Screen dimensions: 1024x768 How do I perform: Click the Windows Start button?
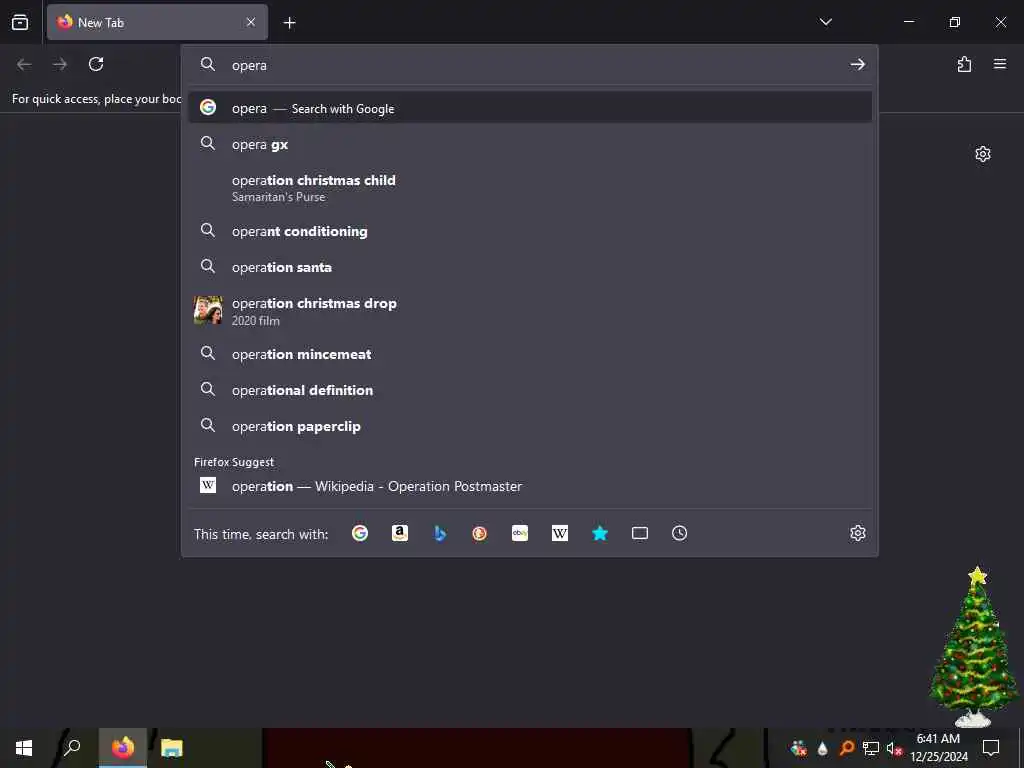pos(24,748)
